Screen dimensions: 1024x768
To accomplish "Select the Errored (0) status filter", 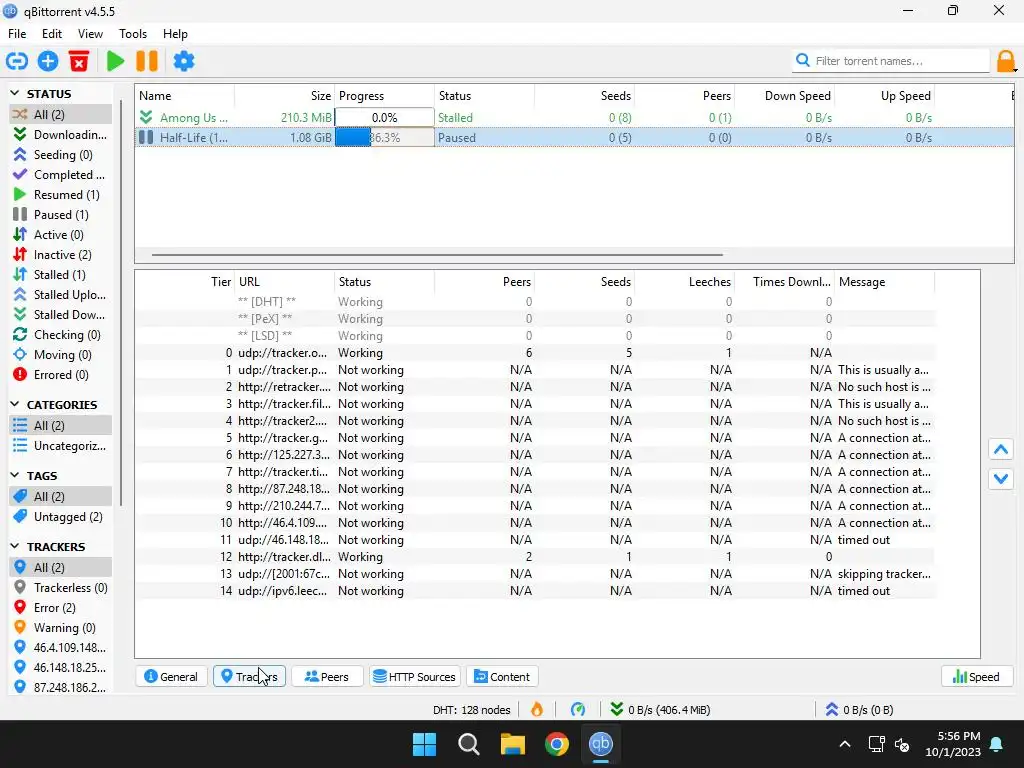I will [x=61, y=375].
